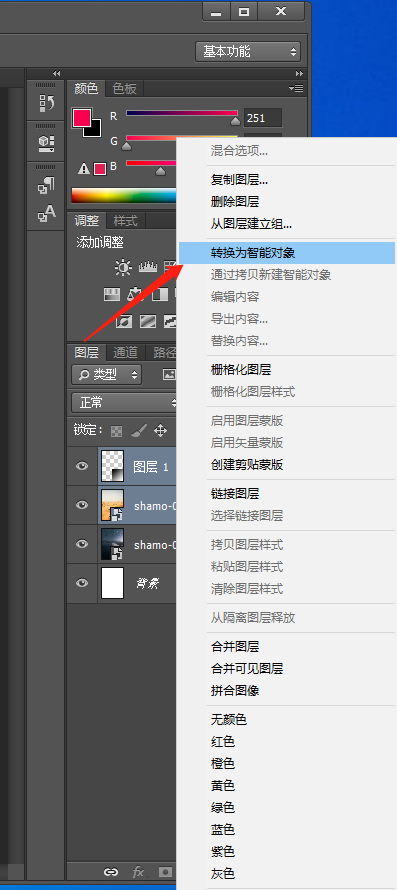The height and width of the screenshot is (890, 397).
Task: Hide 图层 1 layer via its eye icon
Action: [82, 466]
